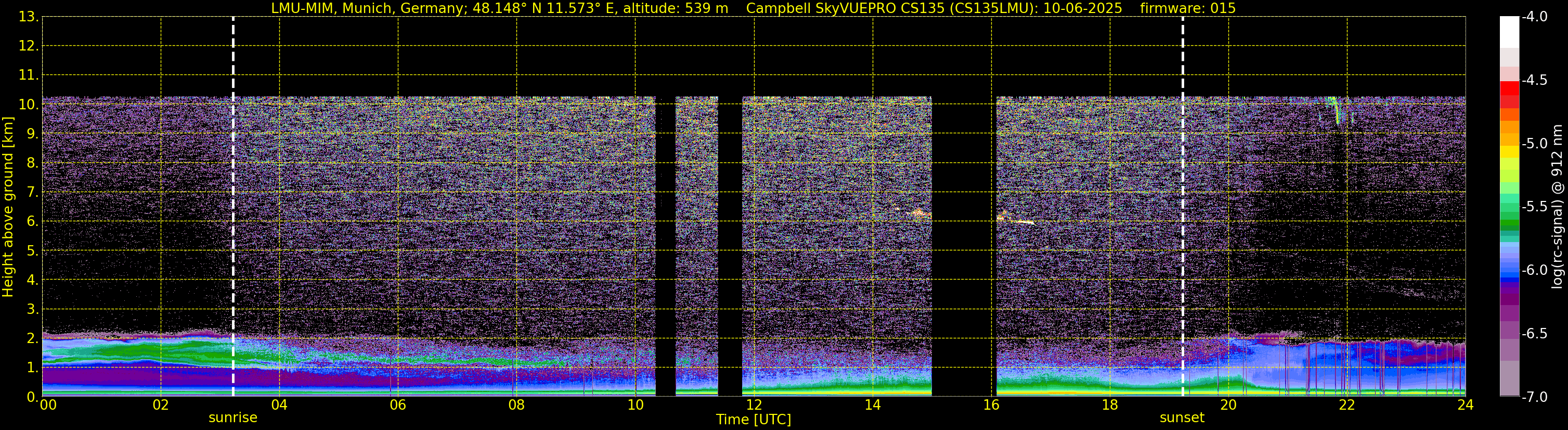Click time axis tick label 20
This screenshot has height=430, width=1568.
(1228, 405)
